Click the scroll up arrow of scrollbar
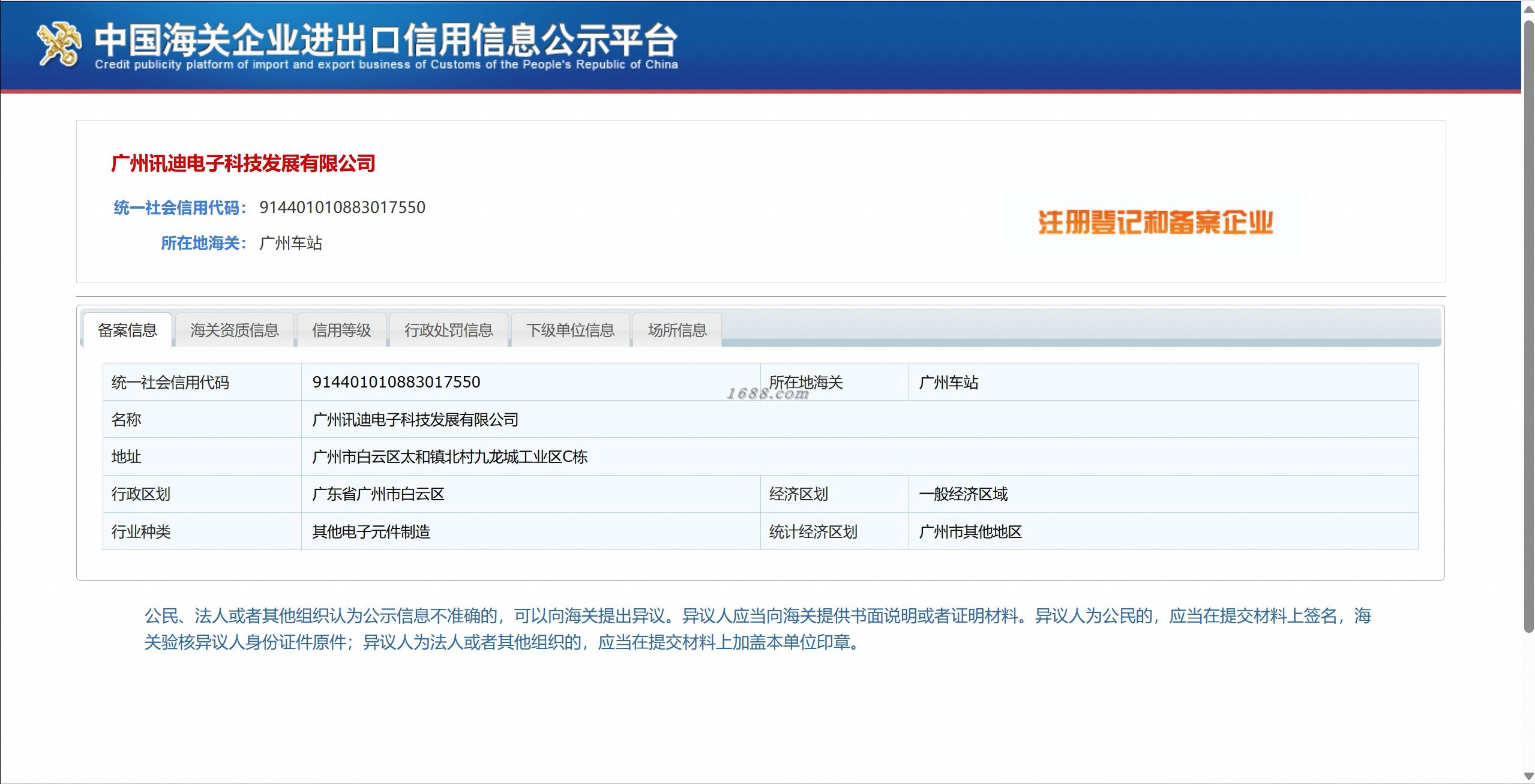The image size is (1535, 784). point(1528,9)
